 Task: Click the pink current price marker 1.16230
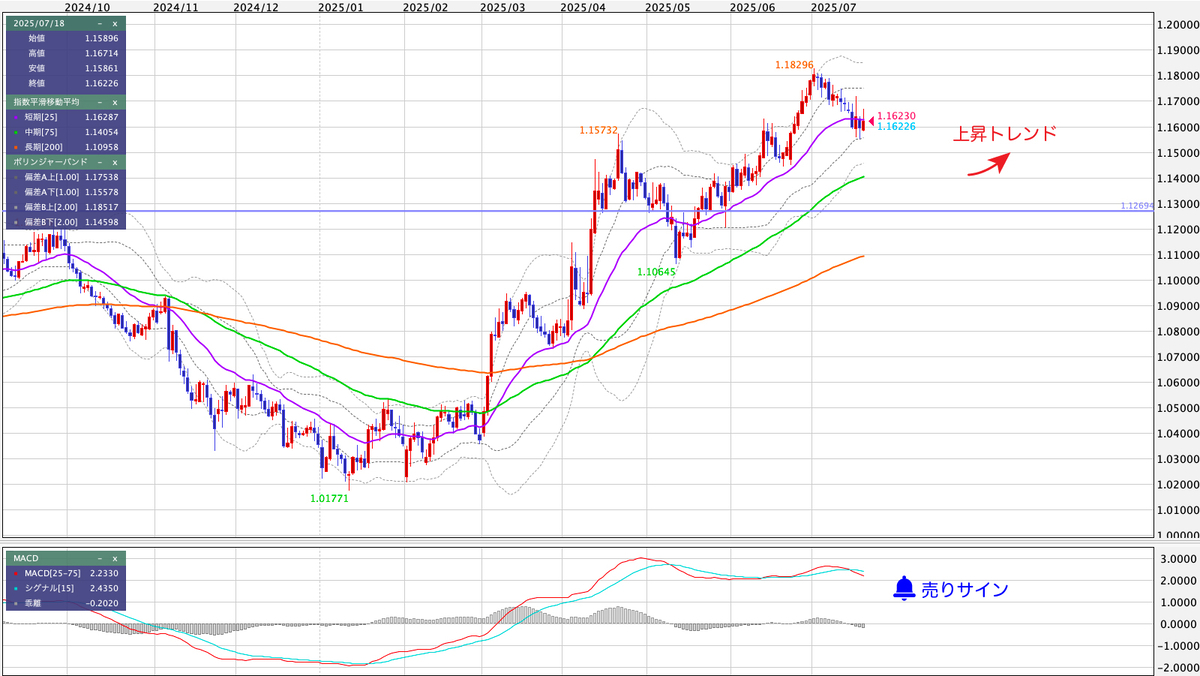pos(896,116)
